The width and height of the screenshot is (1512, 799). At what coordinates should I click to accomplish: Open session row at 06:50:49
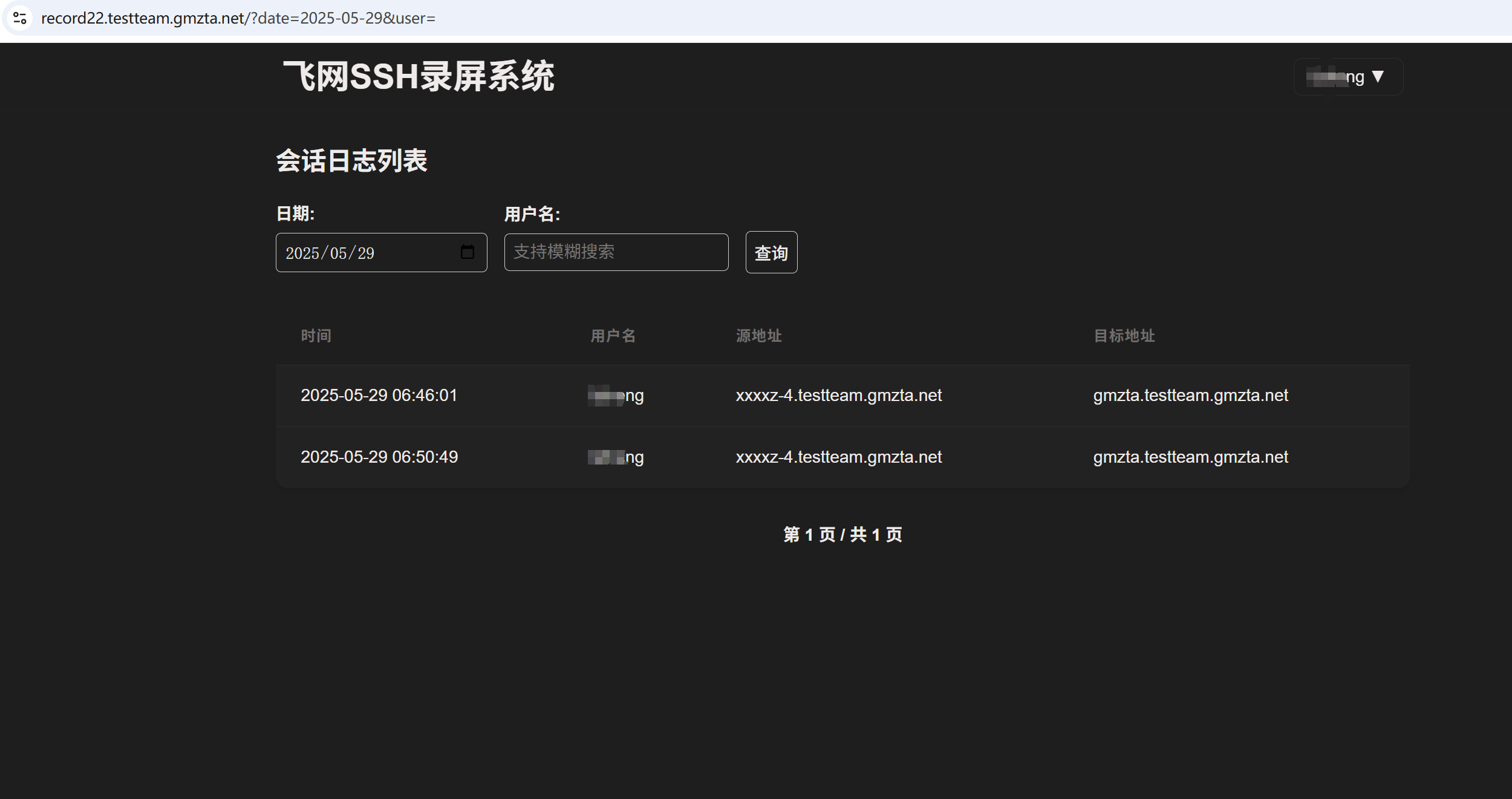(x=379, y=457)
